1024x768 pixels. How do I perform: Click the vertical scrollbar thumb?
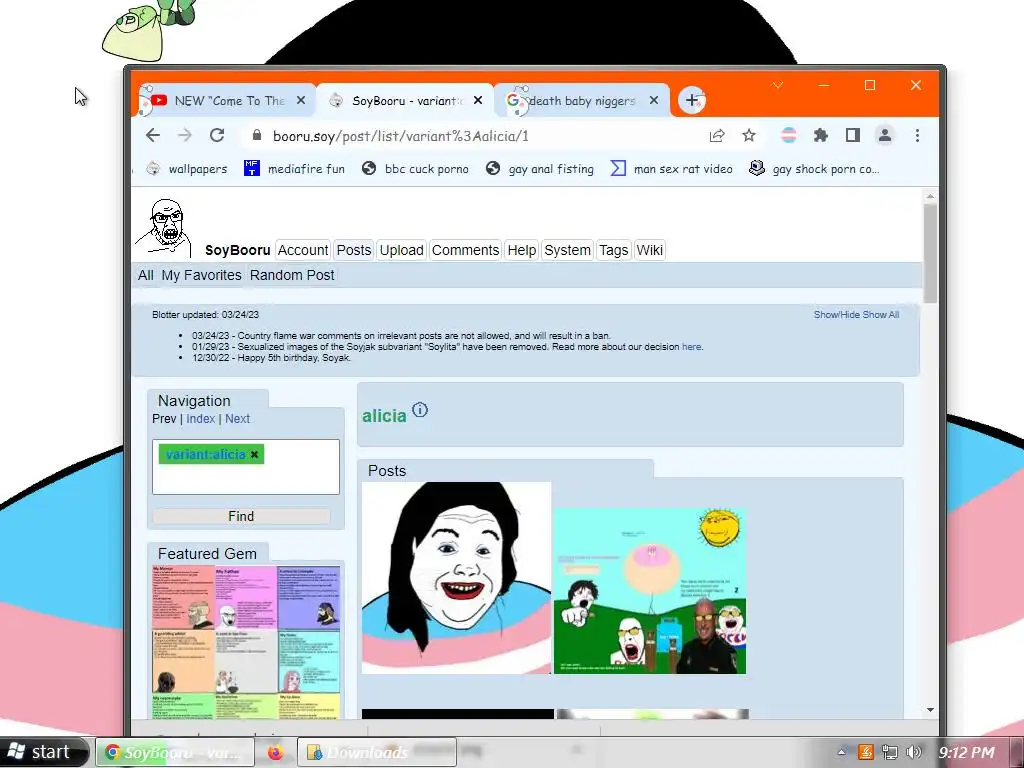930,253
